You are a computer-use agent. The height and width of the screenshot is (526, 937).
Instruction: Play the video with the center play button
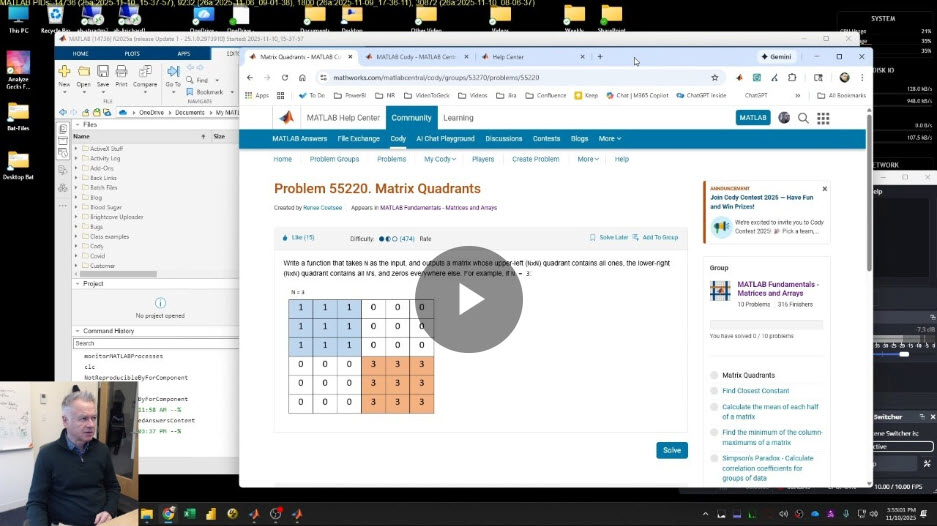468,299
